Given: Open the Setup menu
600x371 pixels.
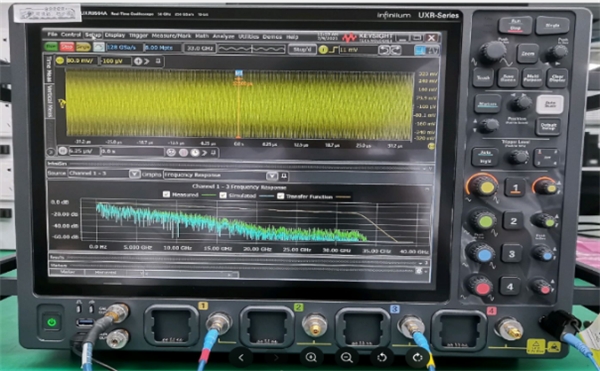Looking at the screenshot, I should tap(93, 35).
